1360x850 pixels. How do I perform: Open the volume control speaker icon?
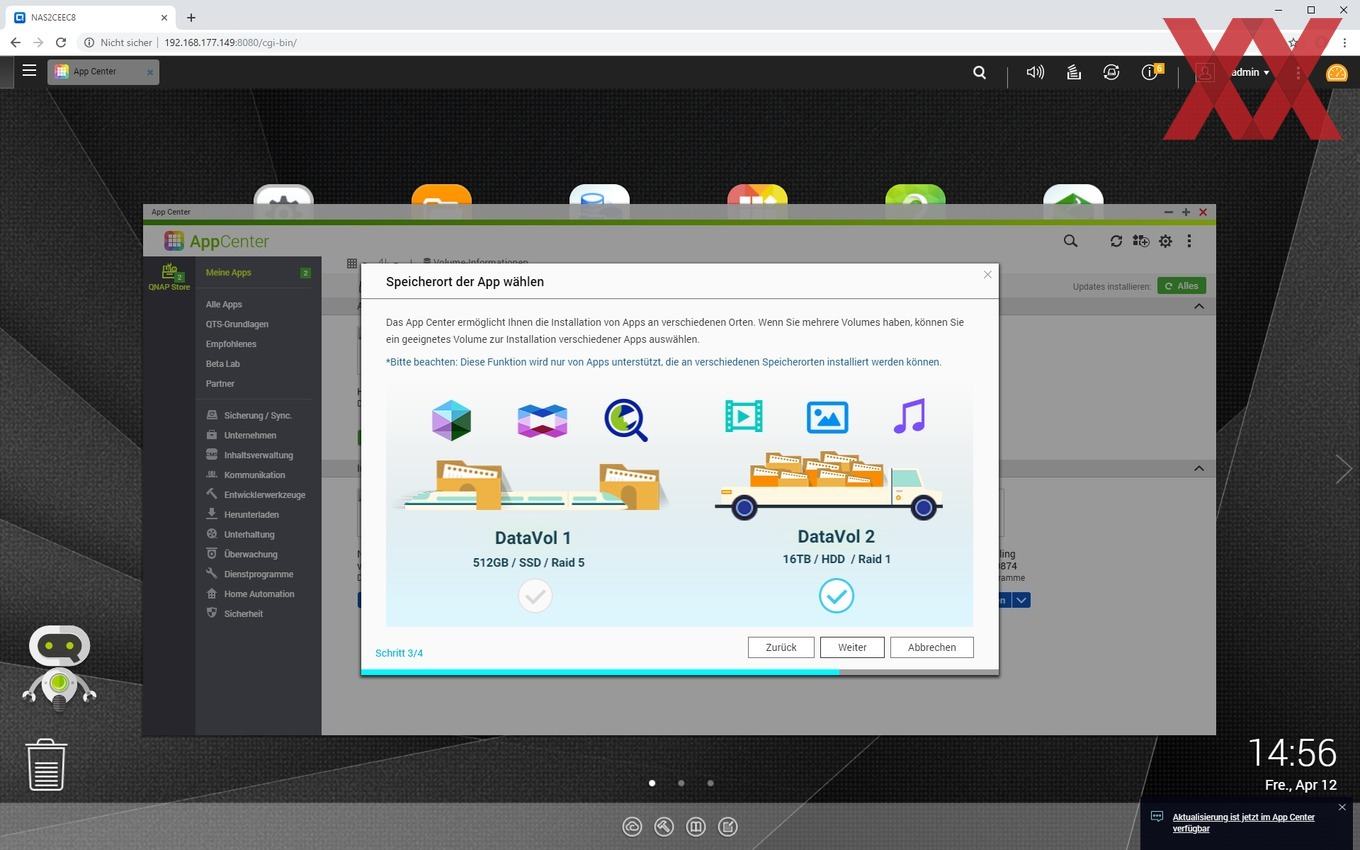click(x=1035, y=72)
